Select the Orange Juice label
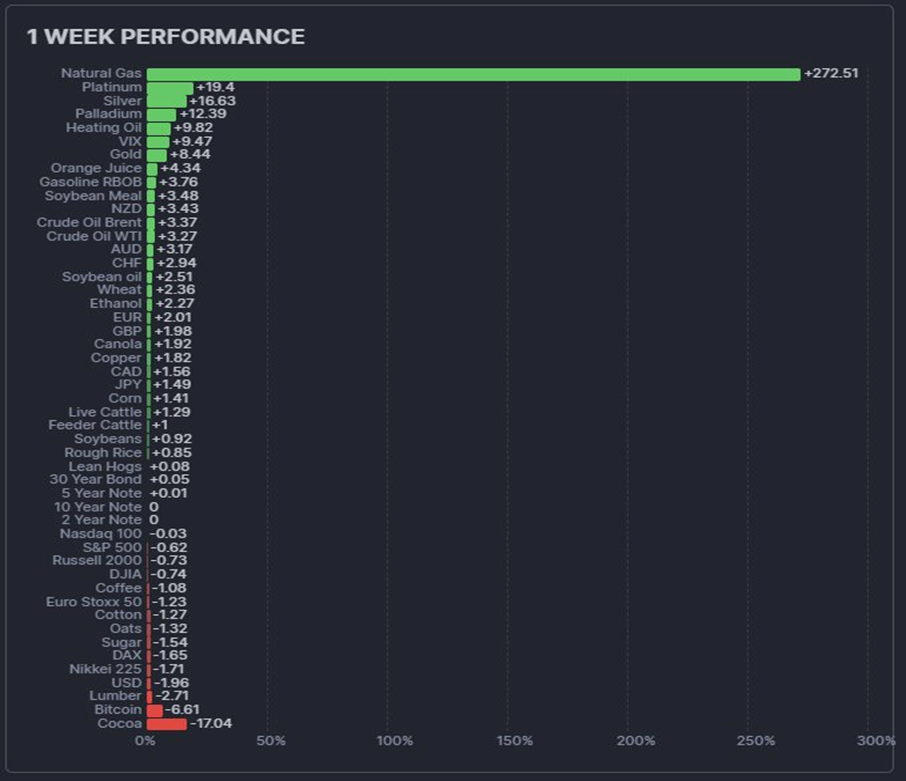 pos(97,169)
